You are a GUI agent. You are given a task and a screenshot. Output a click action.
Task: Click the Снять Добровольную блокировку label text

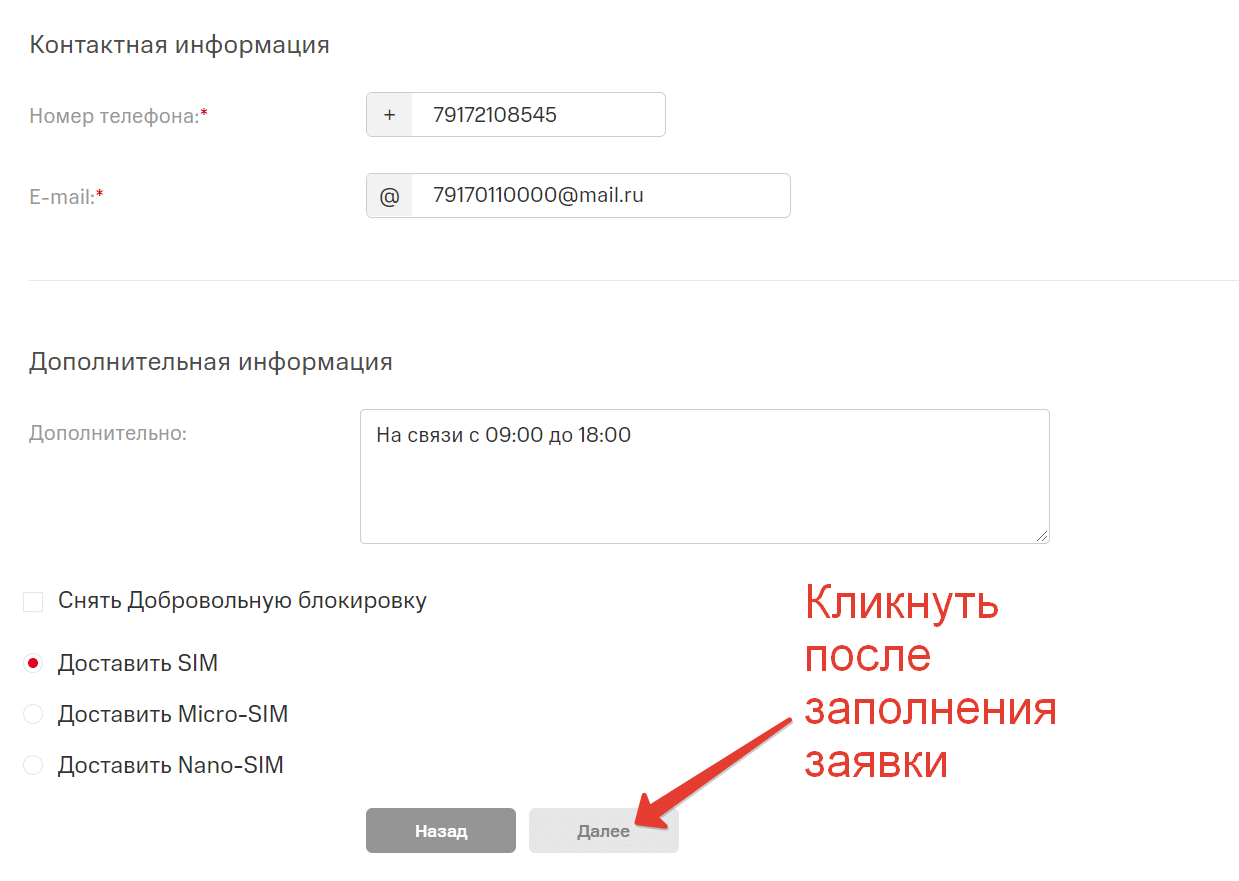click(242, 601)
